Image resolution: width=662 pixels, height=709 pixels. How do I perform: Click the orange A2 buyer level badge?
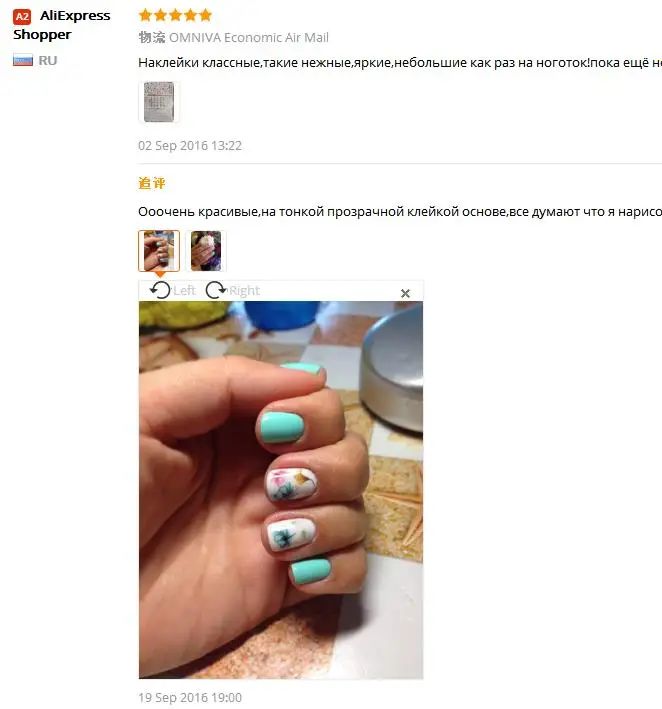click(22, 17)
